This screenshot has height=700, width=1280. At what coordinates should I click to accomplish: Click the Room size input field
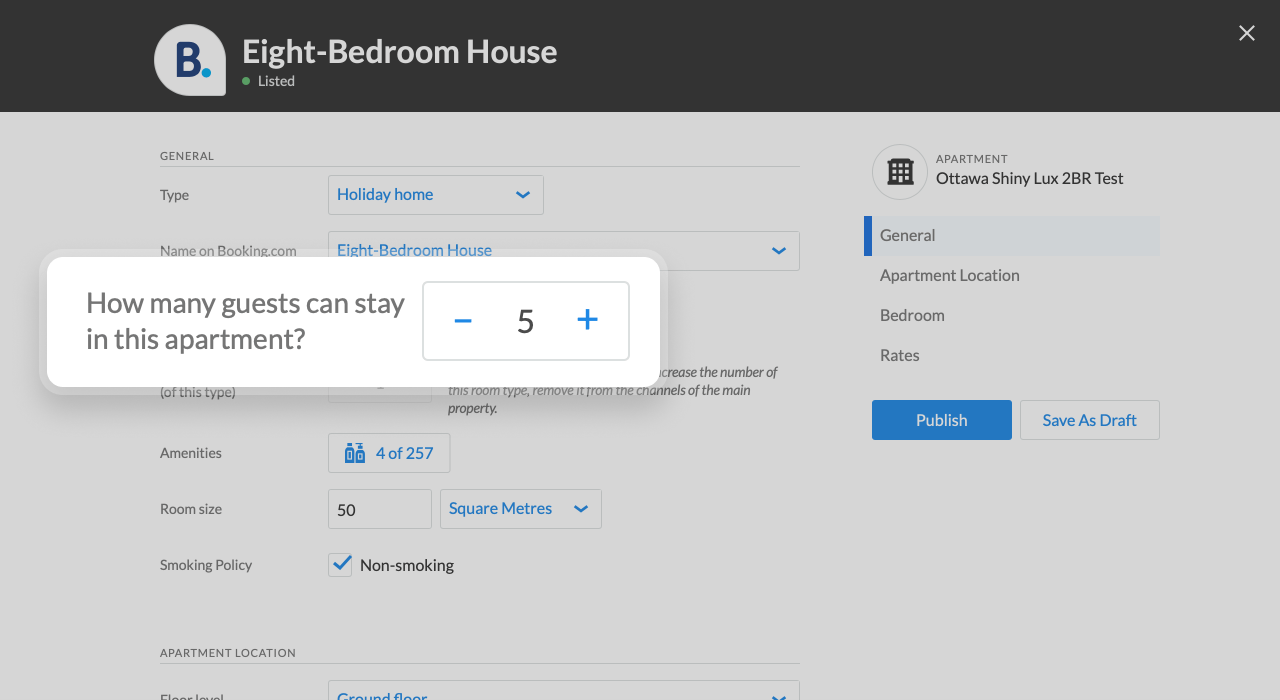click(x=380, y=509)
